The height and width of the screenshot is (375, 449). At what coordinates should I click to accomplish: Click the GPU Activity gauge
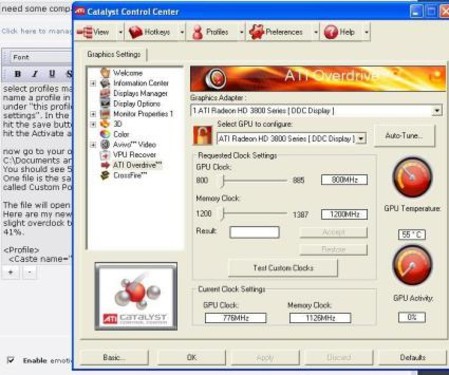[412, 265]
